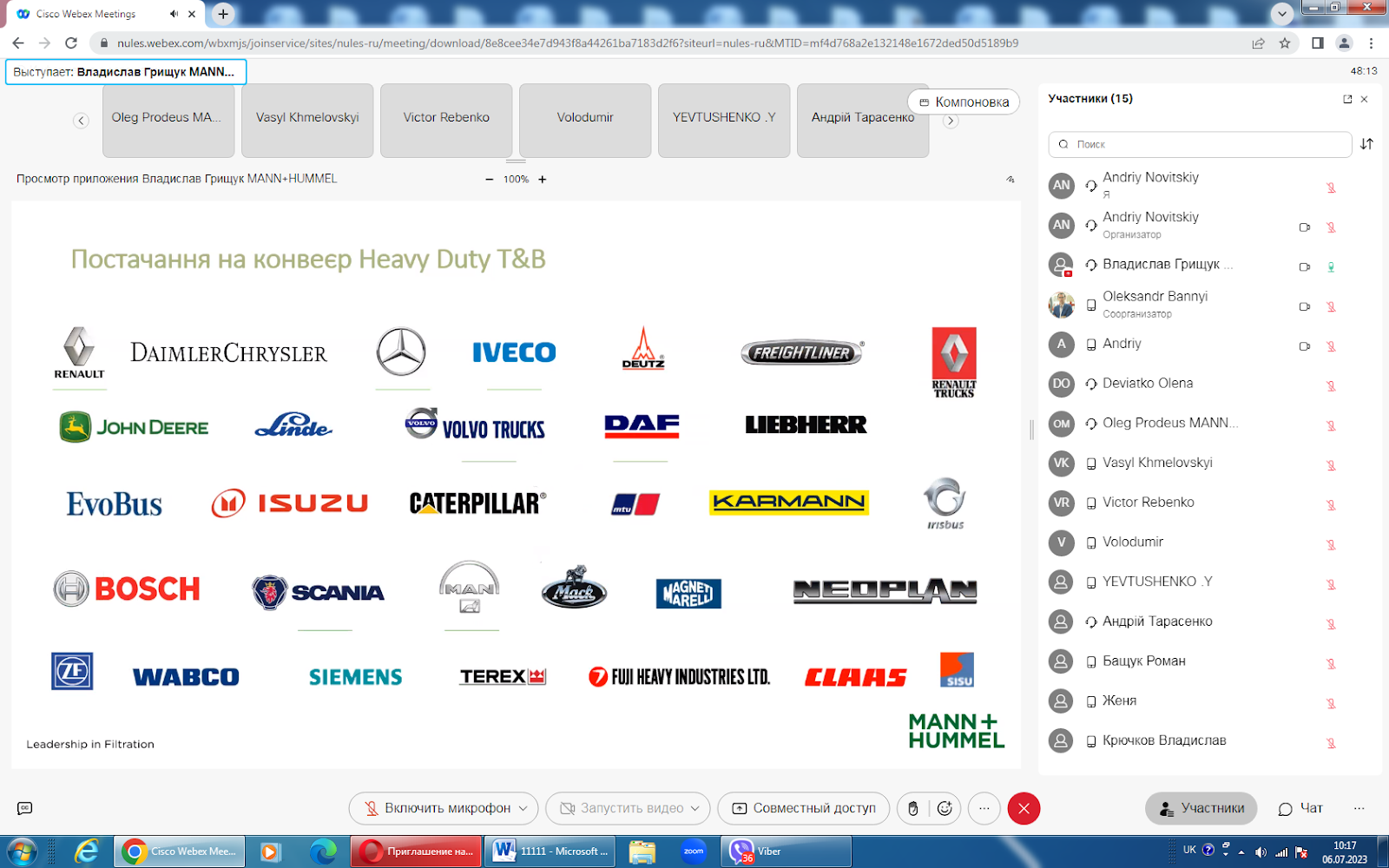Open new browser tab plus button
Image resolution: width=1389 pixels, height=868 pixels.
click(223, 14)
